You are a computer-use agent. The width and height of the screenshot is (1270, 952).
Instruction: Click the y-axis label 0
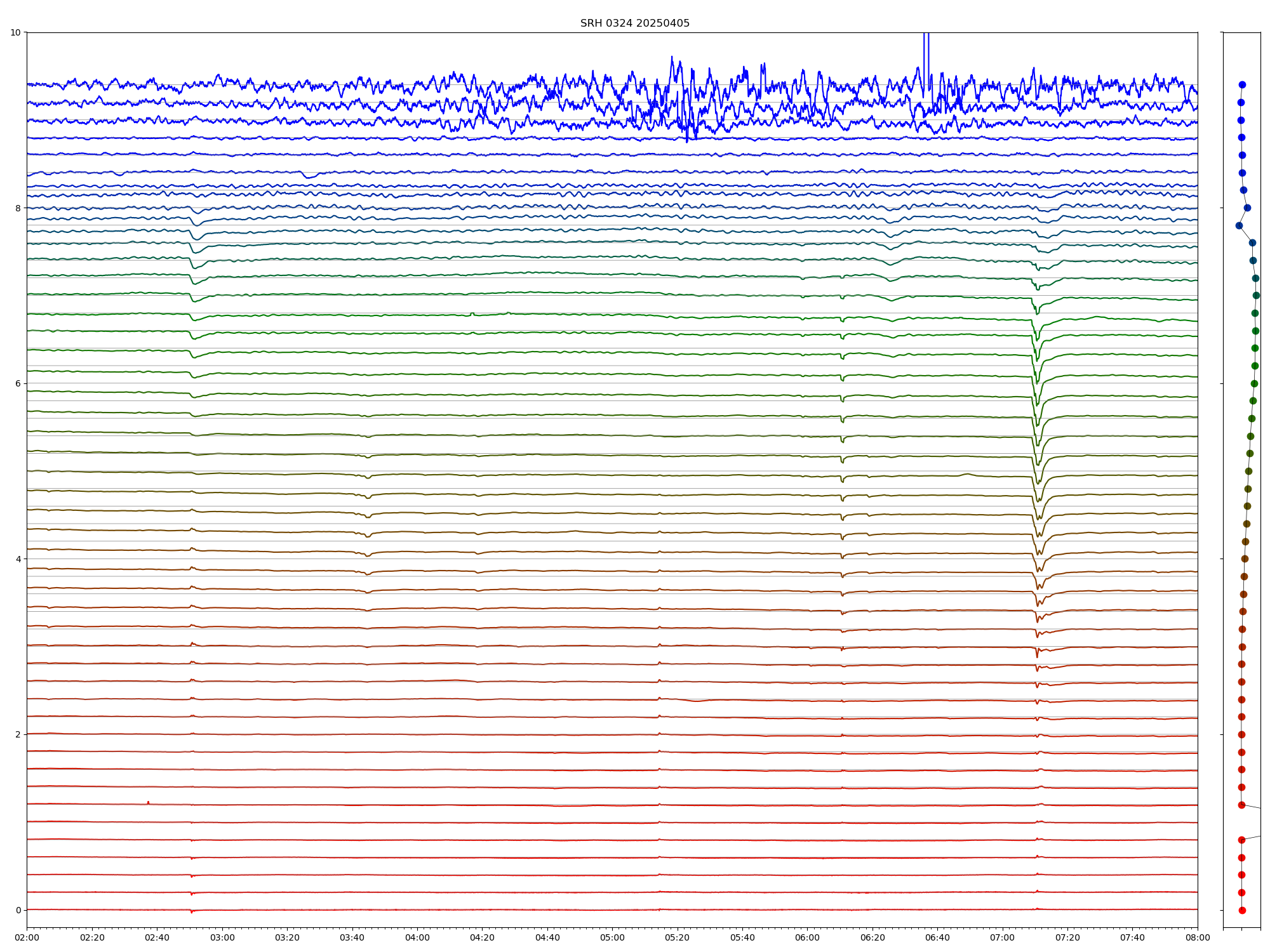pos(18,910)
